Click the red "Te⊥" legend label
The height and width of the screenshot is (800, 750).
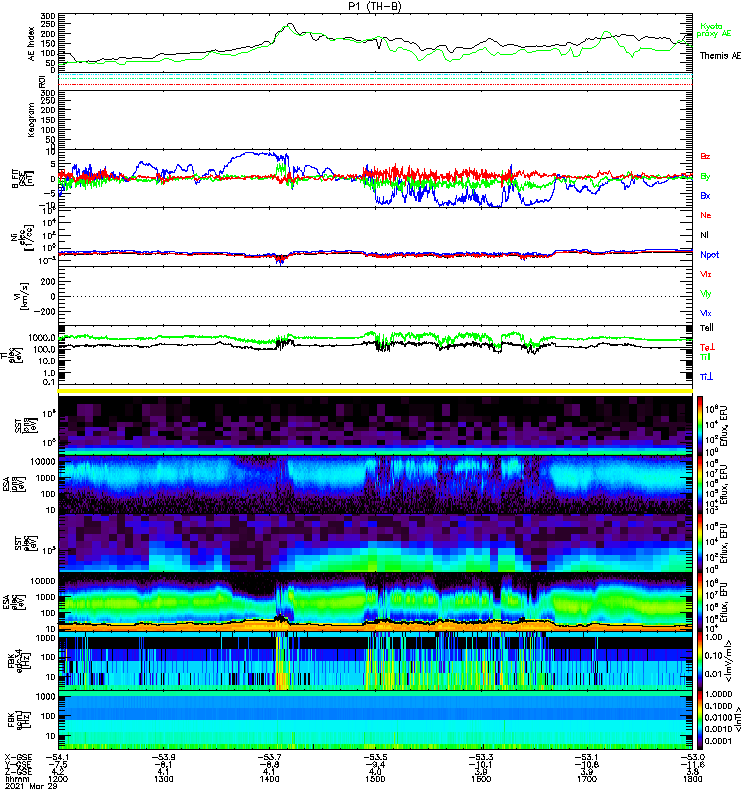pos(707,347)
